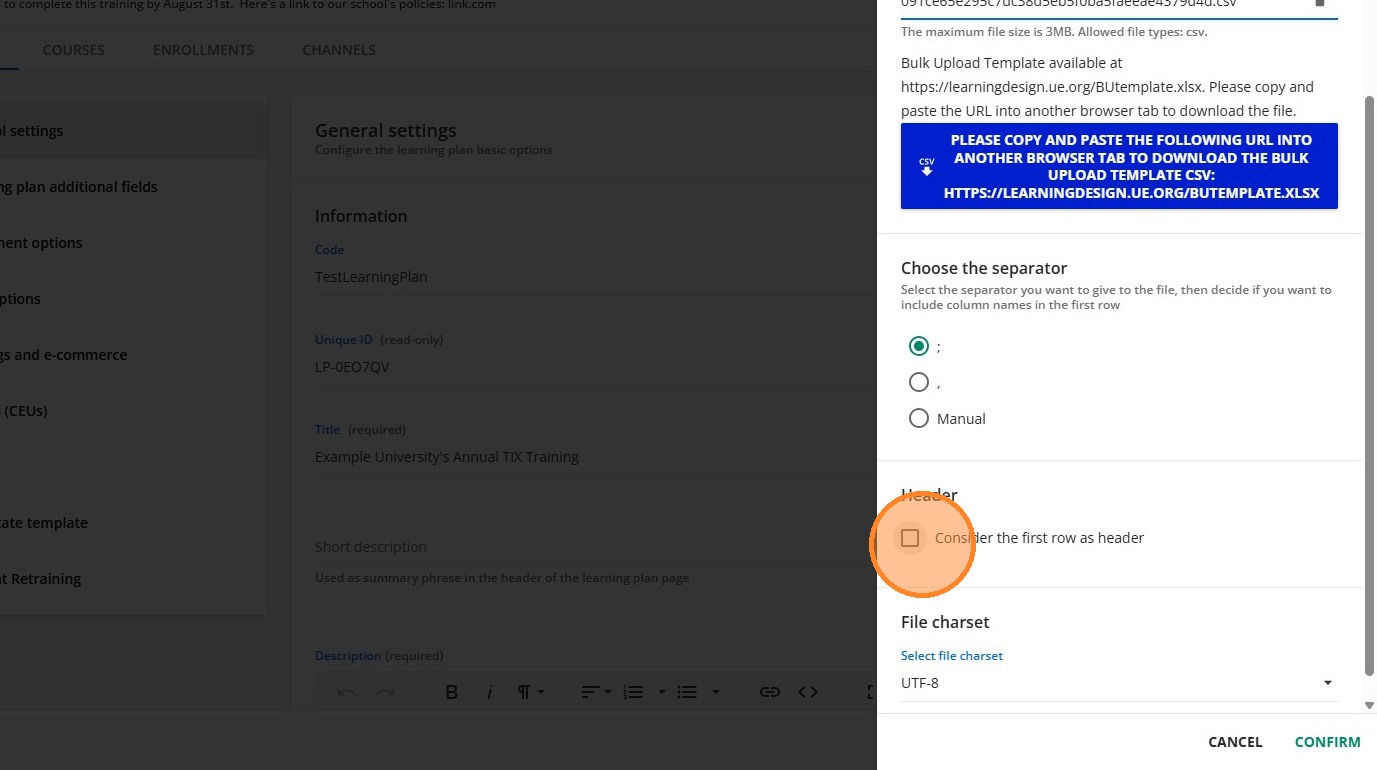1377x770 pixels.
Task: Undo the last edit in Description toolbar
Action: click(347, 692)
